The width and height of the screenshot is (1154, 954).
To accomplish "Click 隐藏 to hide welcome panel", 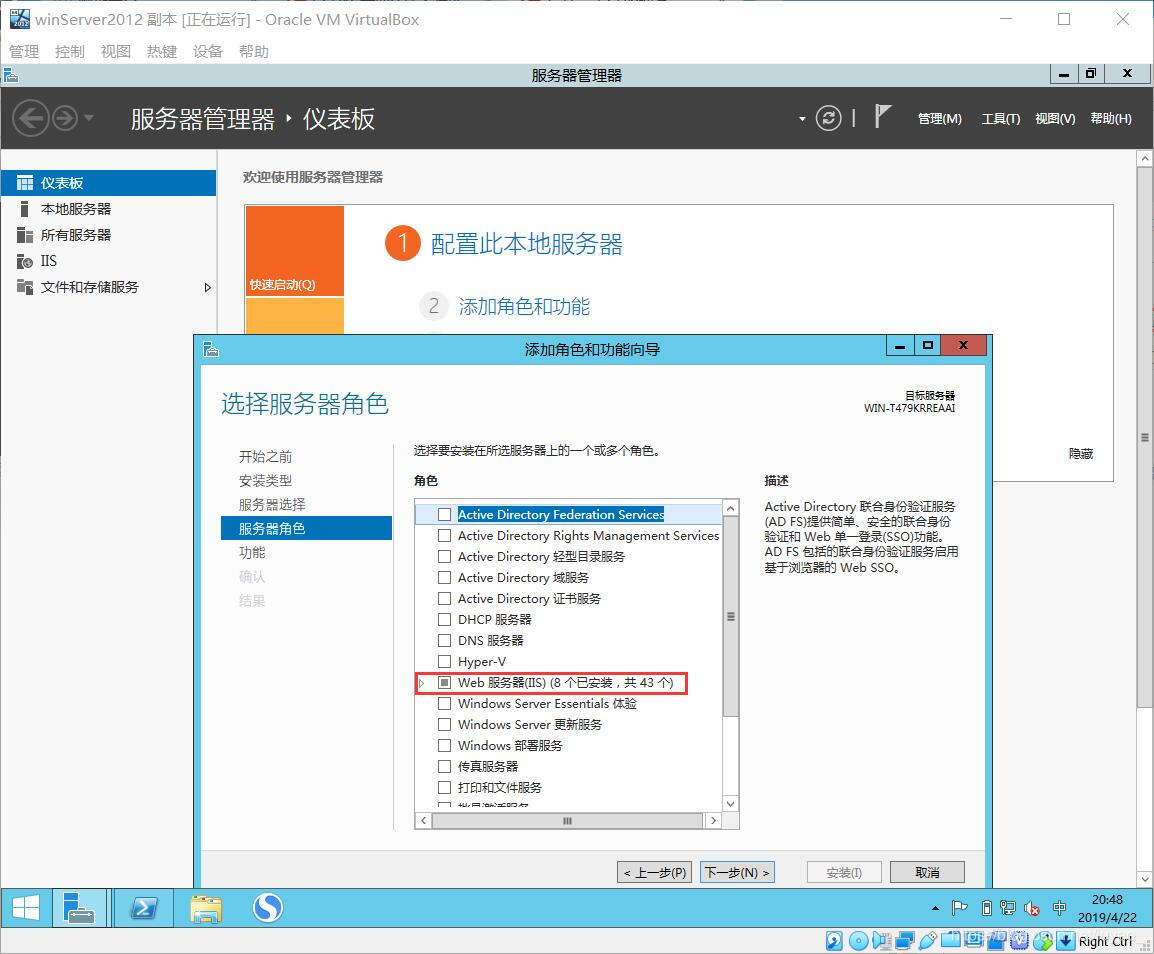I will pyautogui.click(x=1080, y=454).
